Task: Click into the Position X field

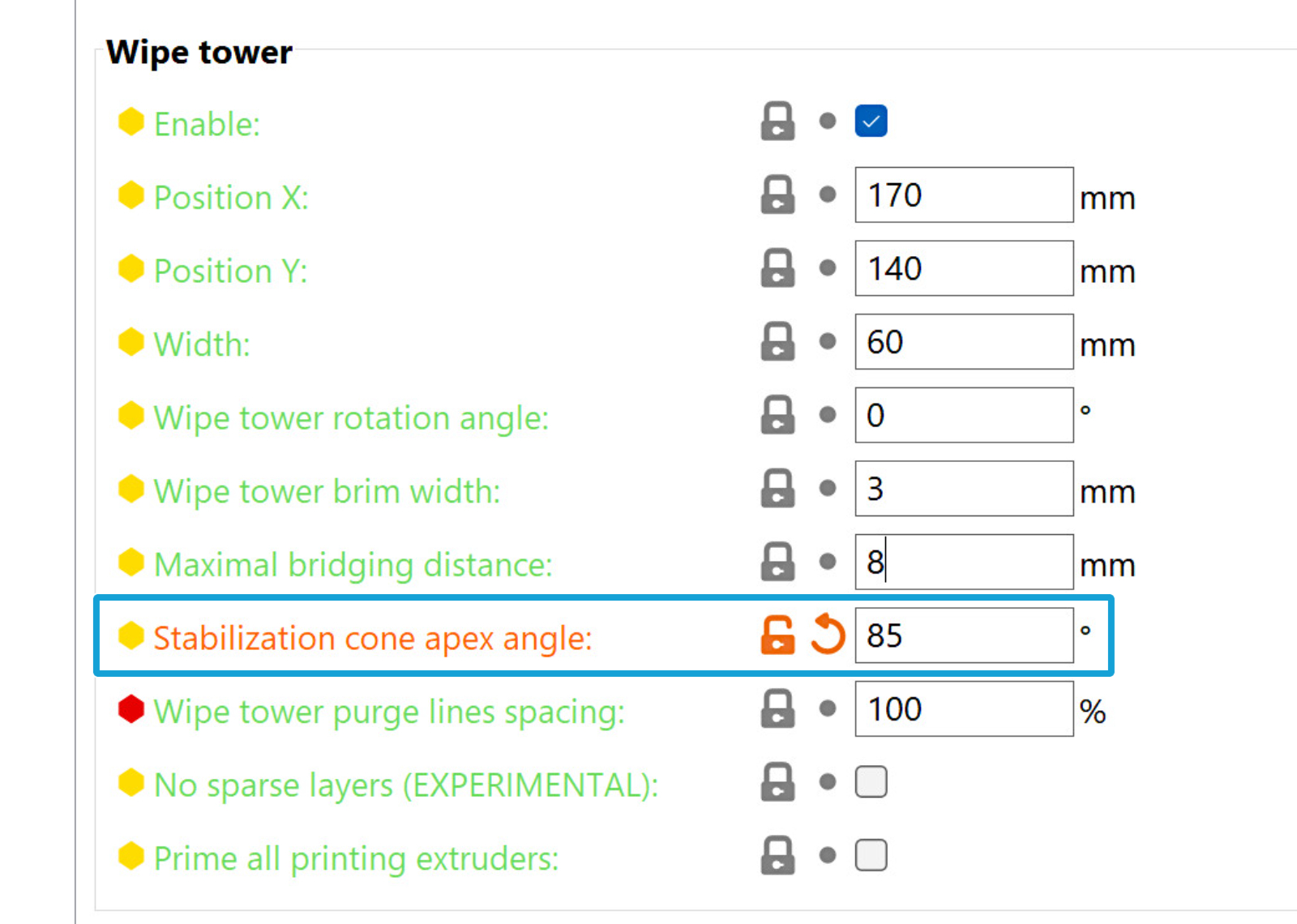Action: (963, 195)
